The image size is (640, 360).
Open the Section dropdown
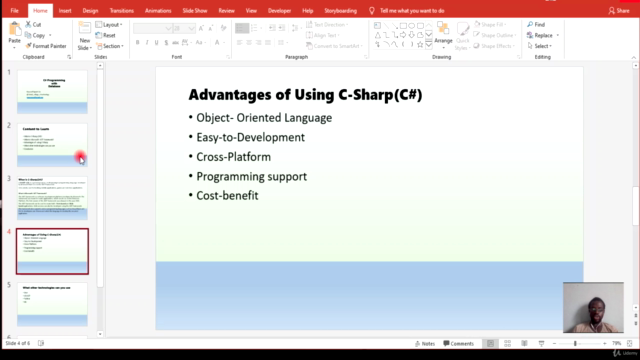click(110, 46)
